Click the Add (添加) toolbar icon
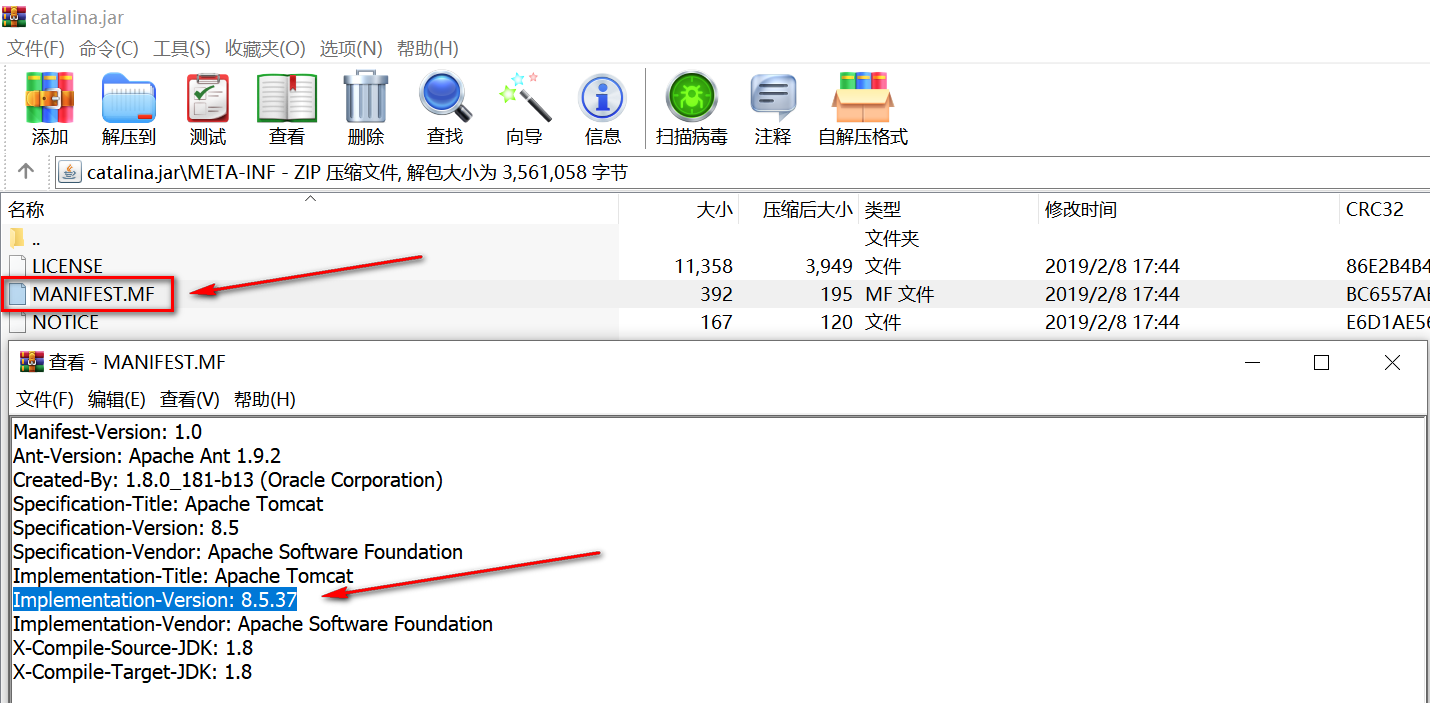 tap(50, 97)
